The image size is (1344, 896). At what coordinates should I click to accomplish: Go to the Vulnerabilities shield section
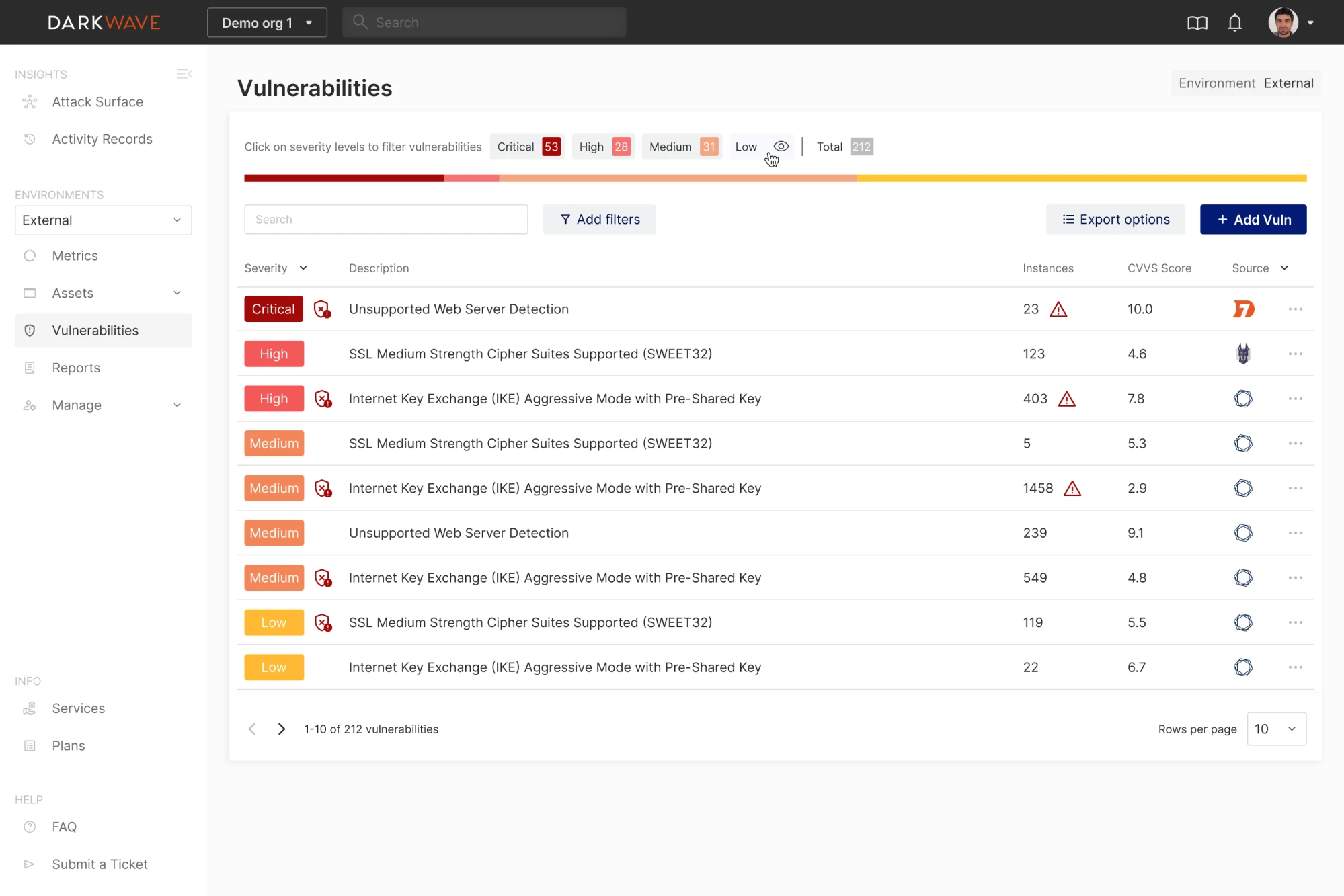pos(95,330)
